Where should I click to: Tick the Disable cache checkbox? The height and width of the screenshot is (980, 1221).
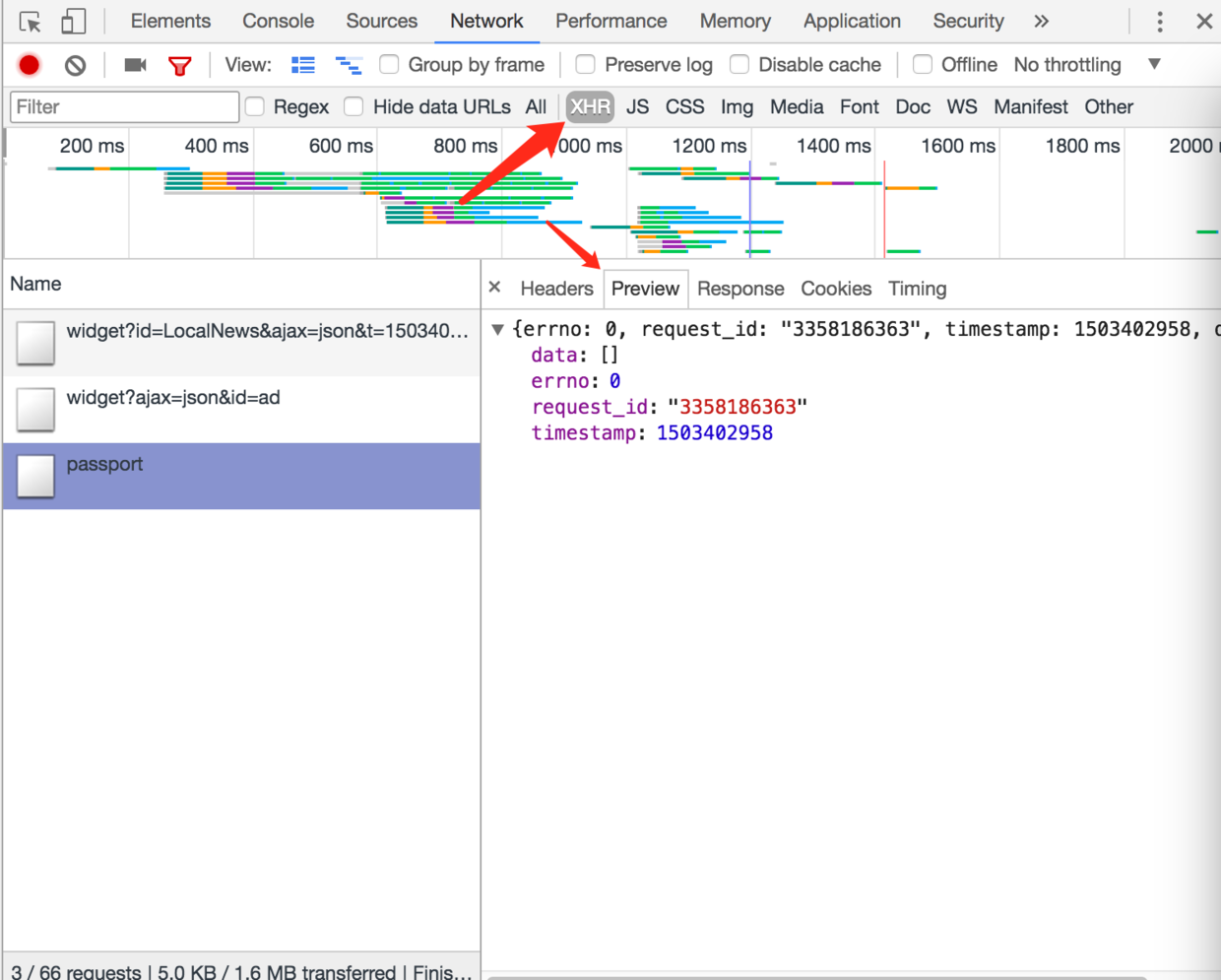tap(739, 64)
